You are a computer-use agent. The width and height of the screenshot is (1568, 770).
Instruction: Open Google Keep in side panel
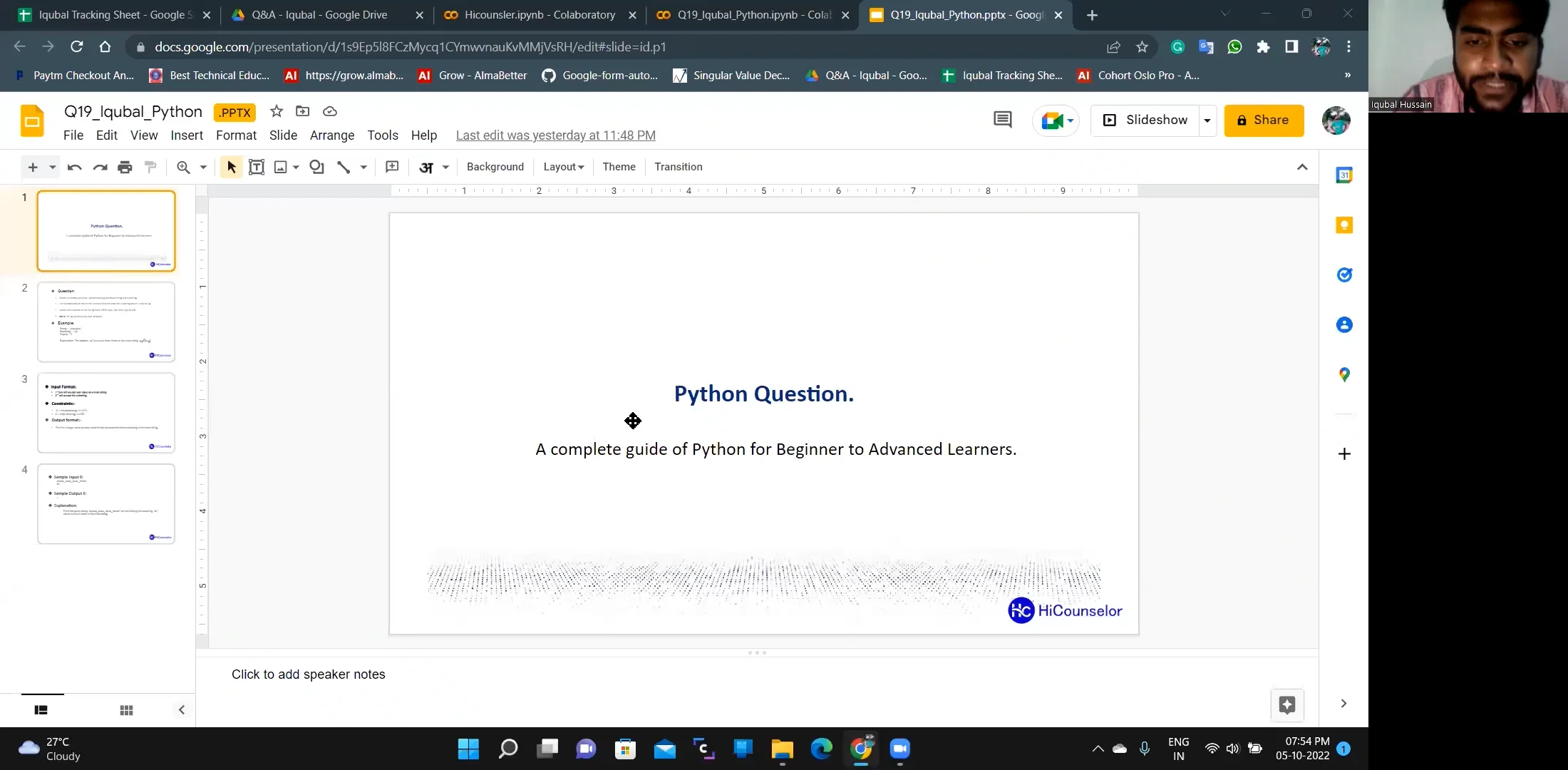pos(1344,225)
